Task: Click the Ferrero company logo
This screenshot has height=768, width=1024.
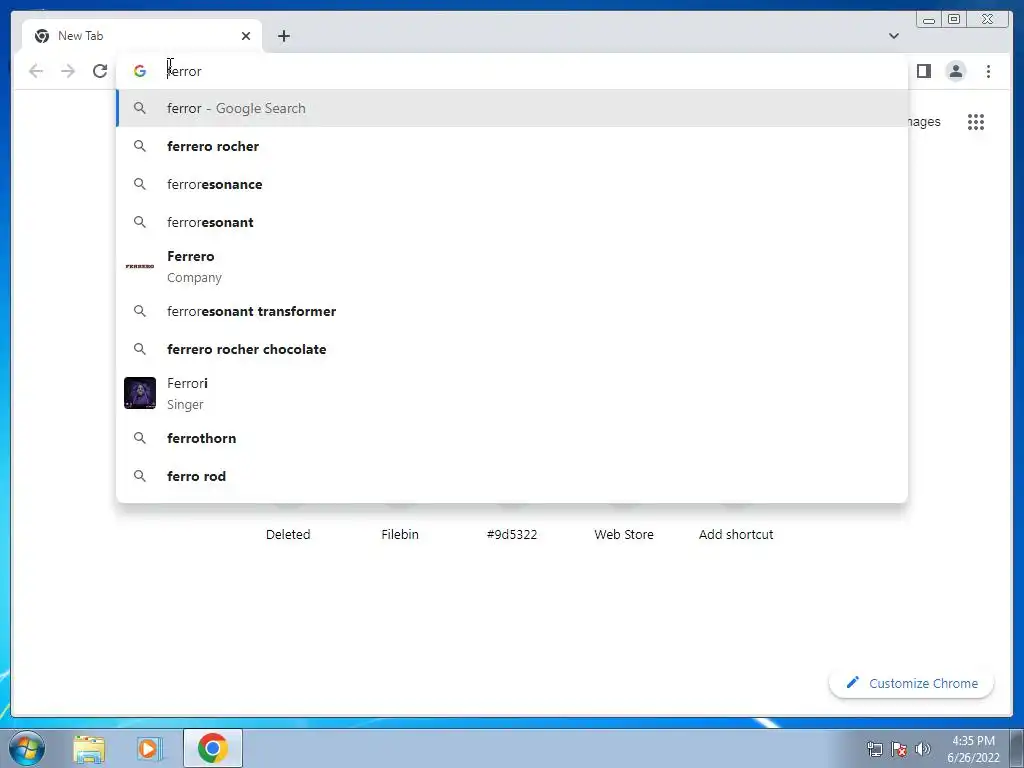Action: point(140,266)
